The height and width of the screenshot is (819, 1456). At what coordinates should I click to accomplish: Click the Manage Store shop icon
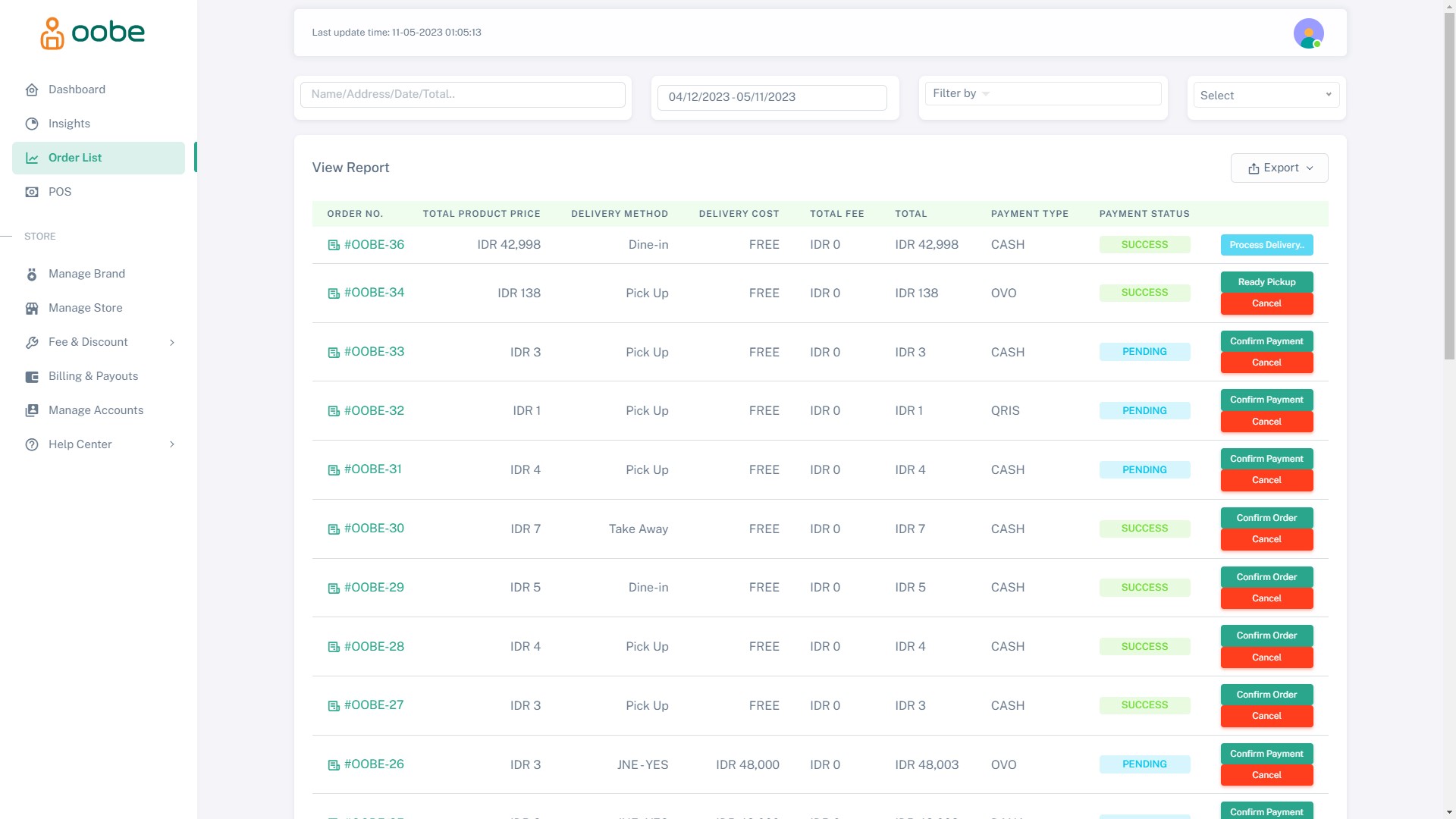click(32, 308)
